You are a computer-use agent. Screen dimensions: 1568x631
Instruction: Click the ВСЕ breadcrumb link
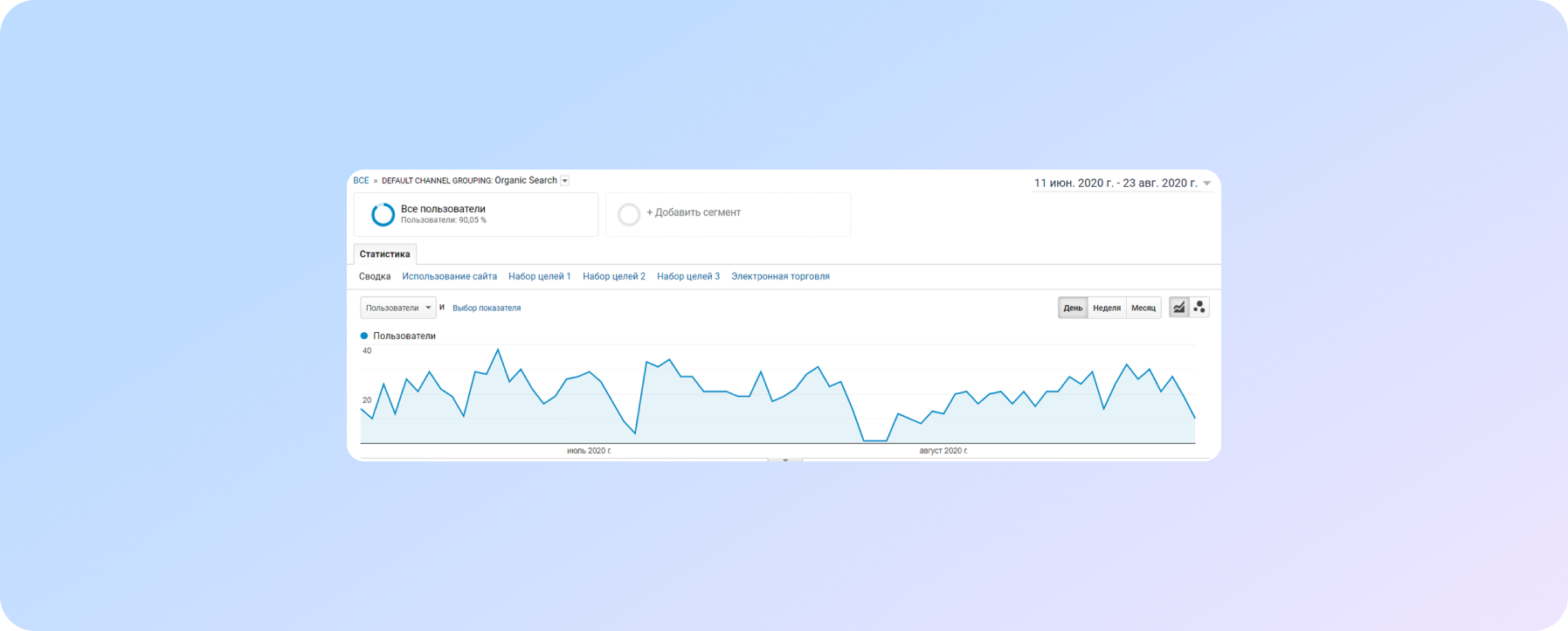361,181
